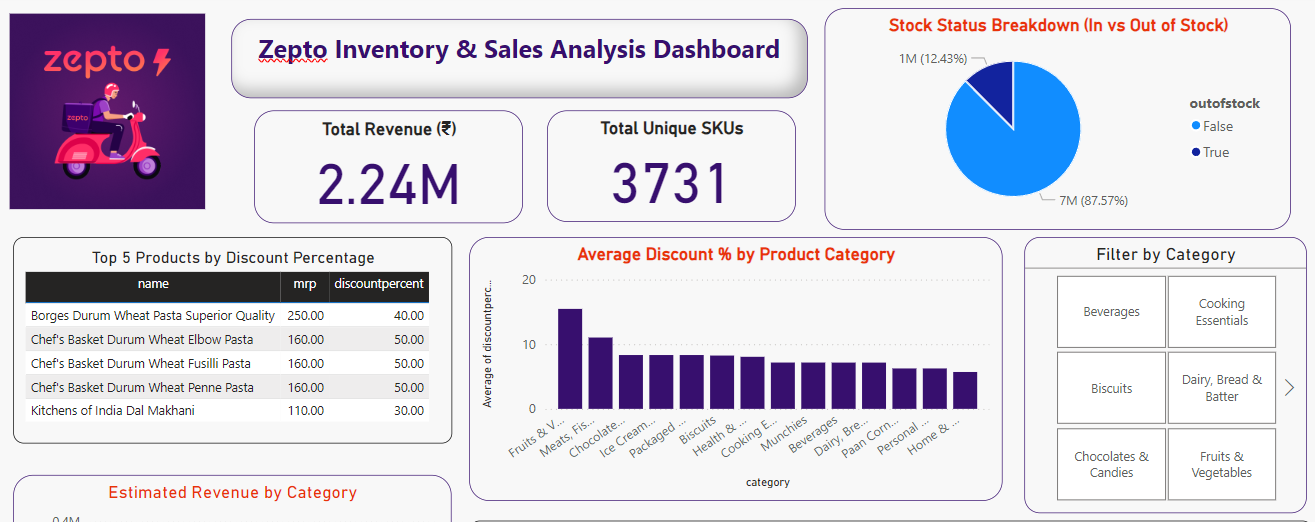Click the Chocolate... bar in chart
This screenshot has height=522, width=1315.
(x=631, y=382)
